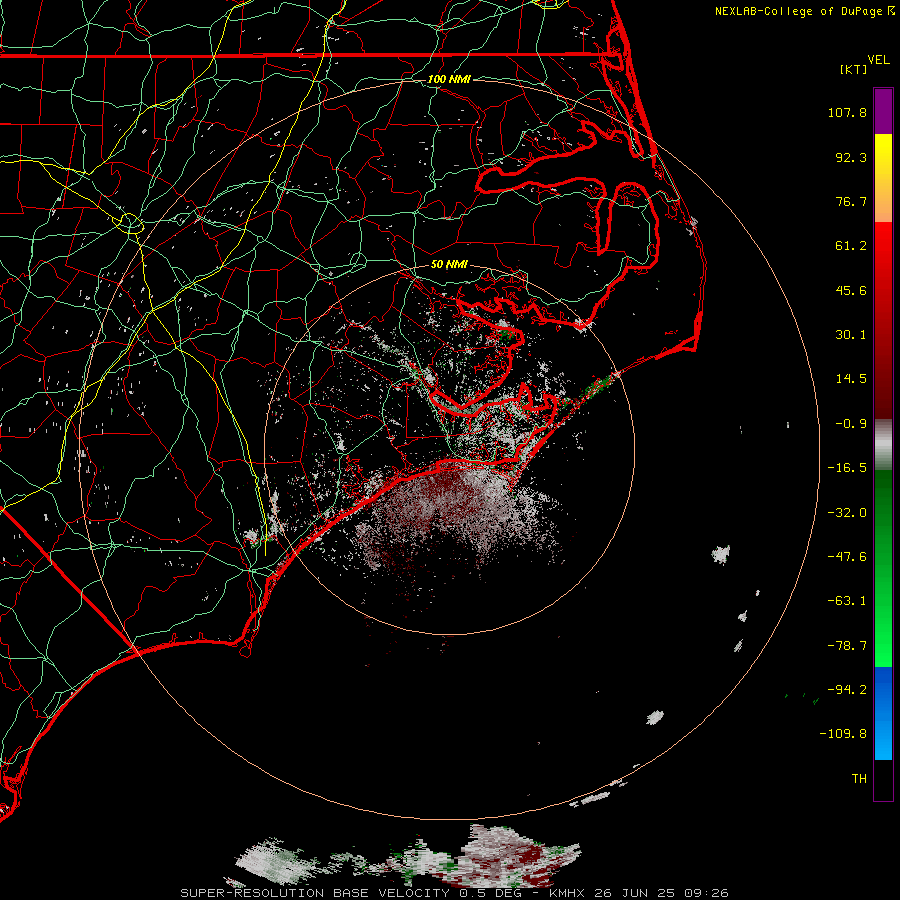Click the 14.5 value on the velocity scale
Screen dimensions: 900x900
click(x=851, y=379)
